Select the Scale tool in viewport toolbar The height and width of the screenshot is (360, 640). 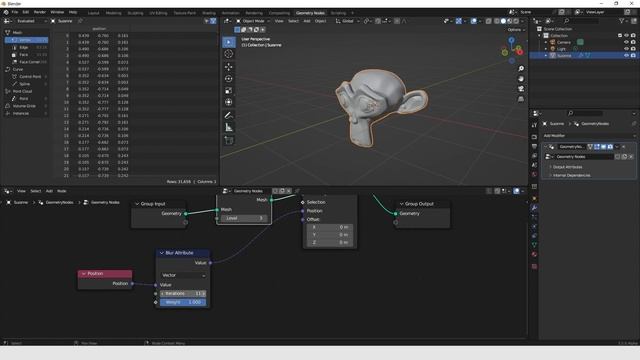pos(229,91)
